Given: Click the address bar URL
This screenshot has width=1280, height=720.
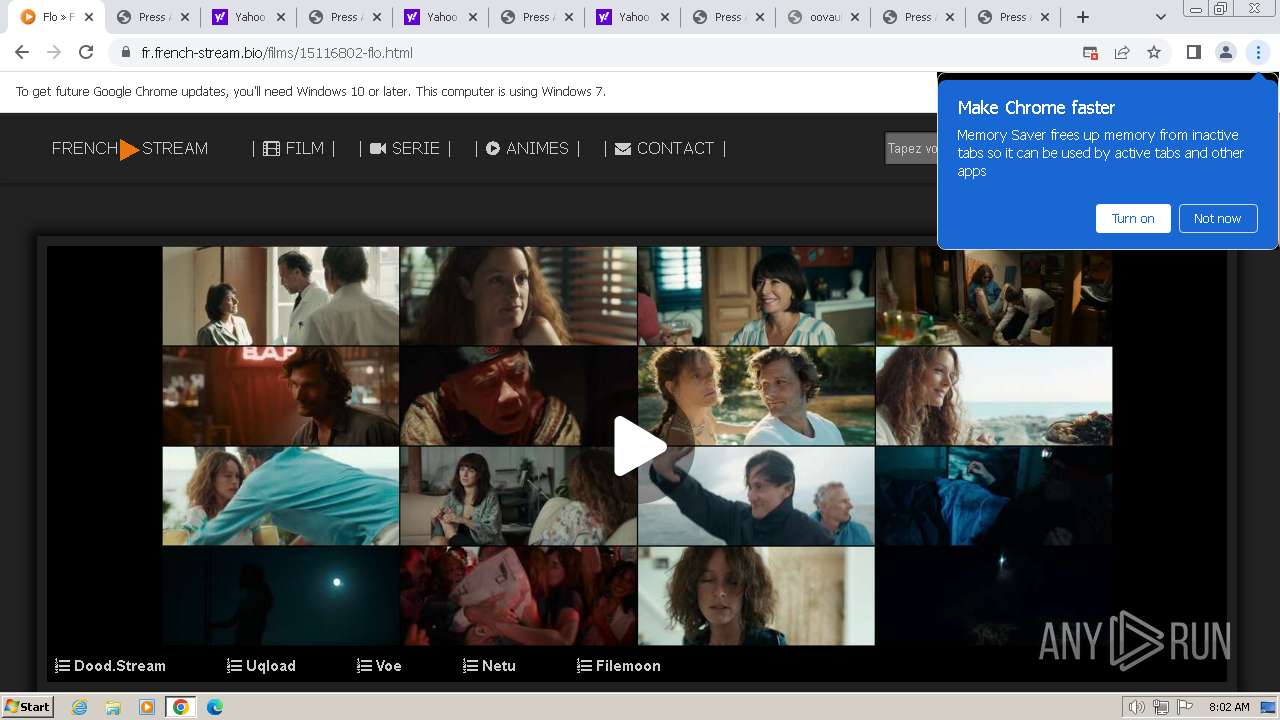Looking at the screenshot, I should 277,53.
